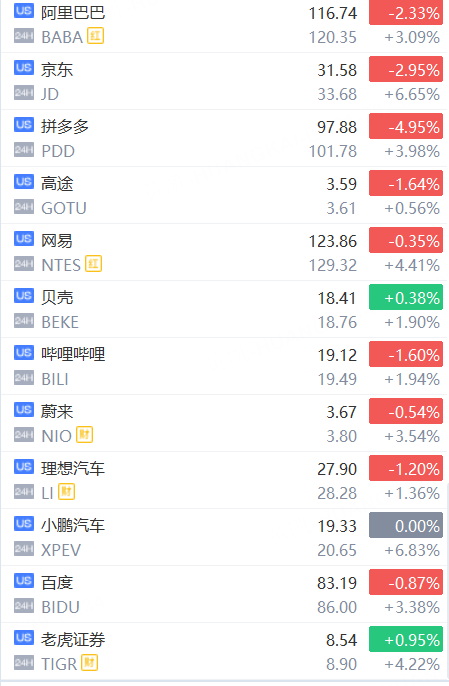Click the 财 badge next to LI
Screen dimensions: 449x686
coord(67,491)
